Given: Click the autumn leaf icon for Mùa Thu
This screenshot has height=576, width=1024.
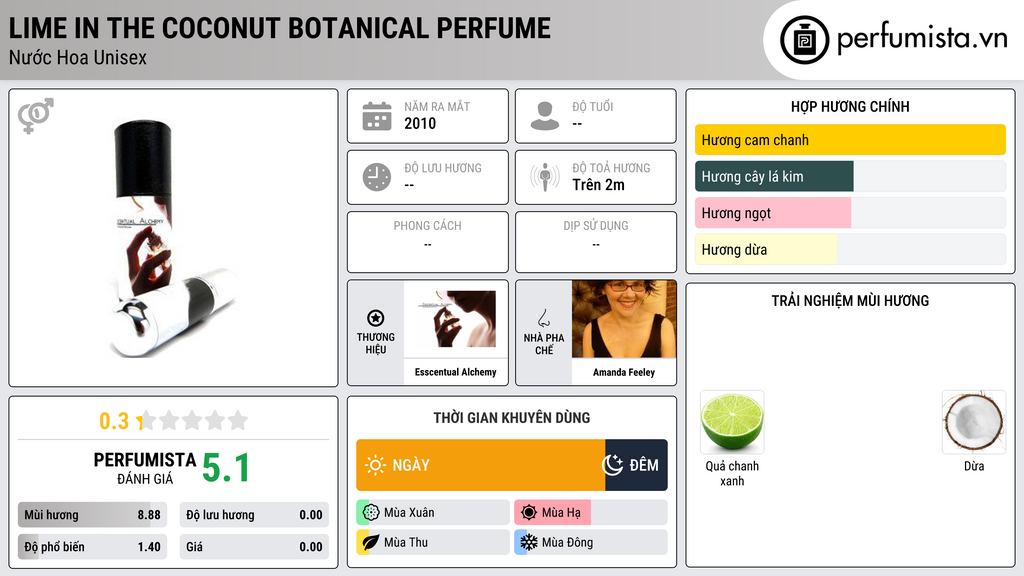Looking at the screenshot, I should point(371,542).
